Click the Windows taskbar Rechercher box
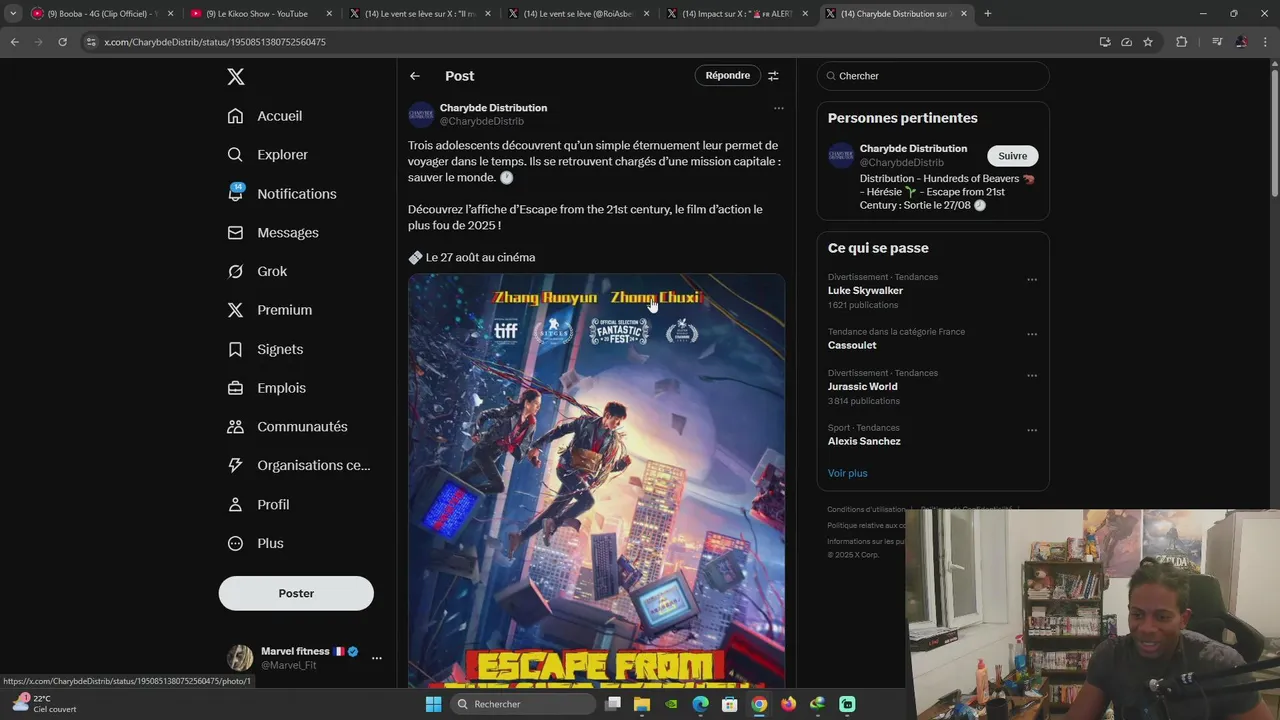 point(523,704)
